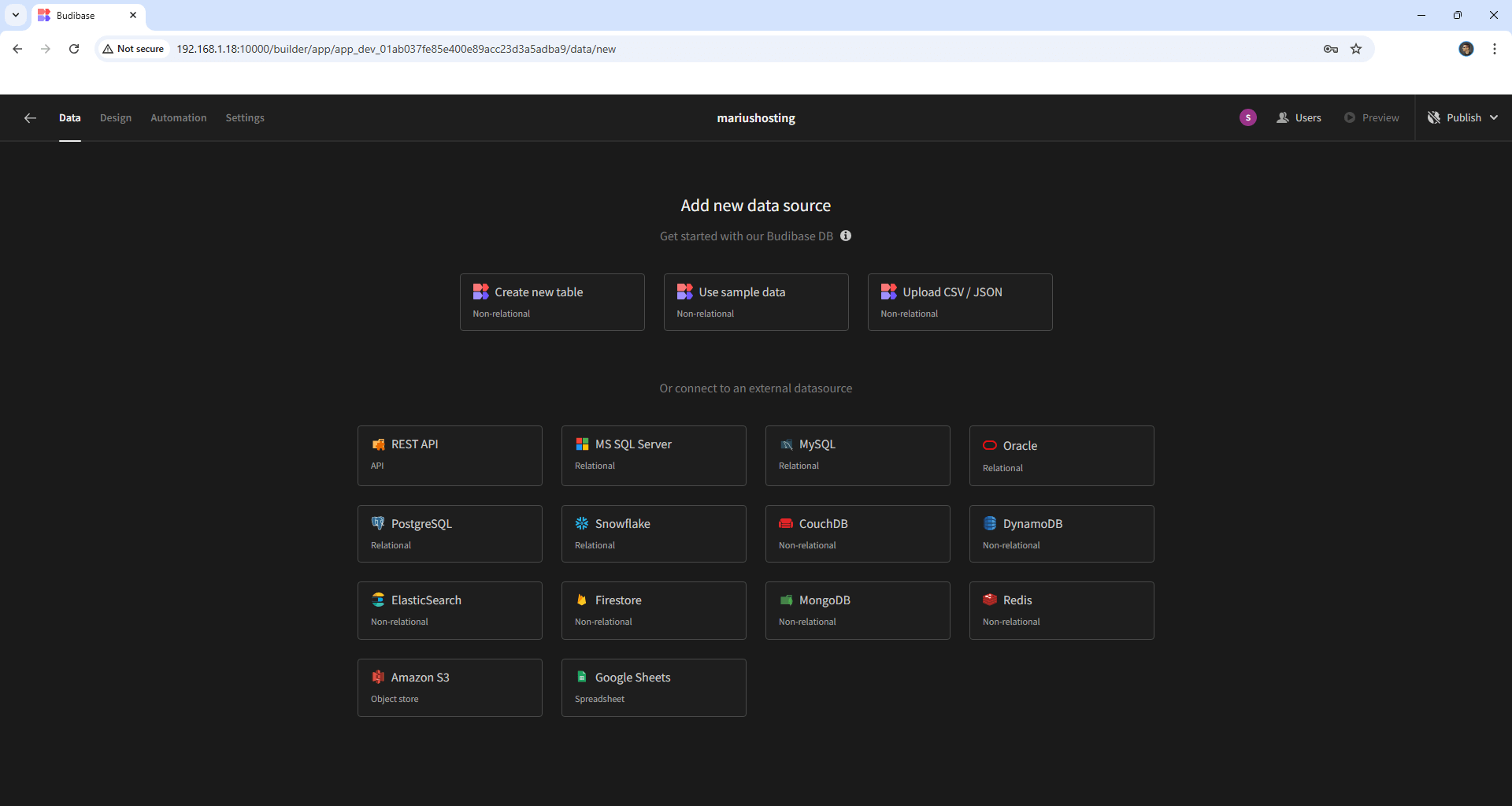Click the browser address bar URL
Image resolution: width=1512 pixels, height=806 pixels.
396,49
